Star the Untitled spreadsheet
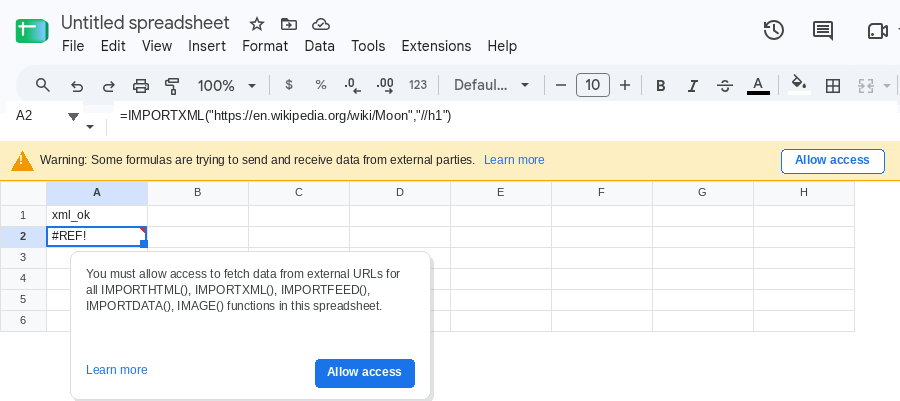The width and height of the screenshot is (900, 401). (257, 24)
